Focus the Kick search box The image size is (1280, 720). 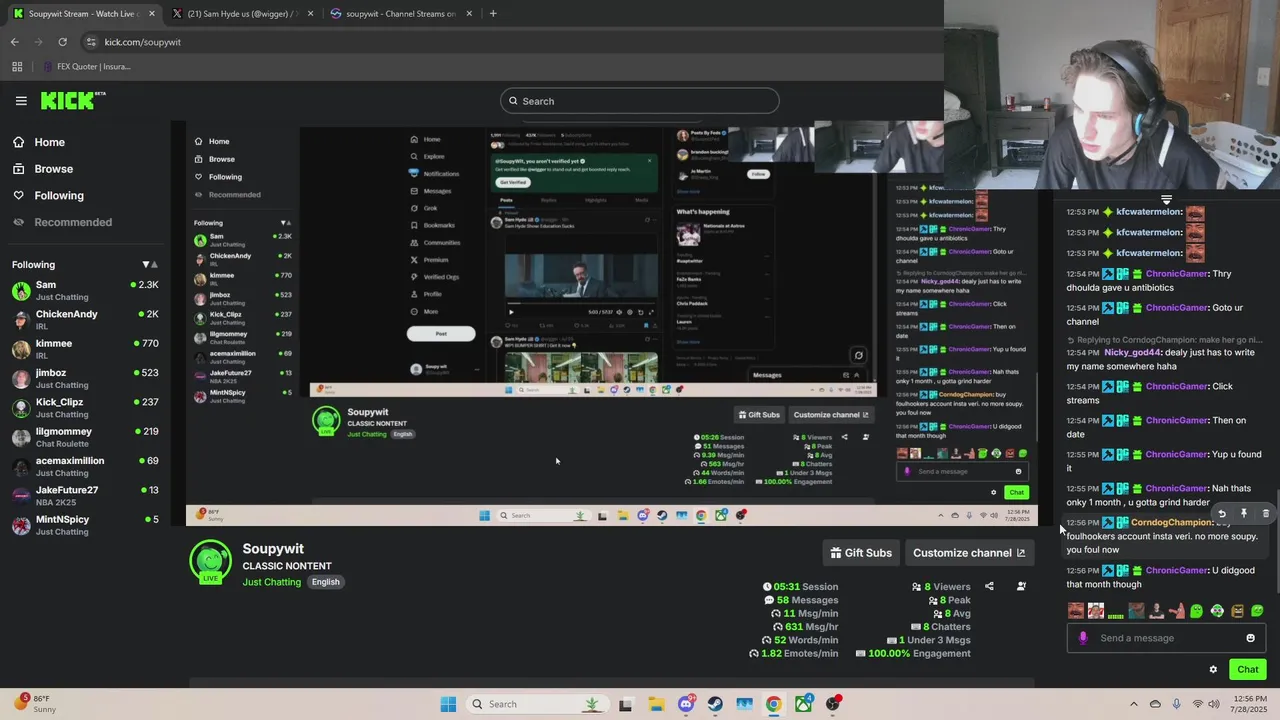pos(640,101)
